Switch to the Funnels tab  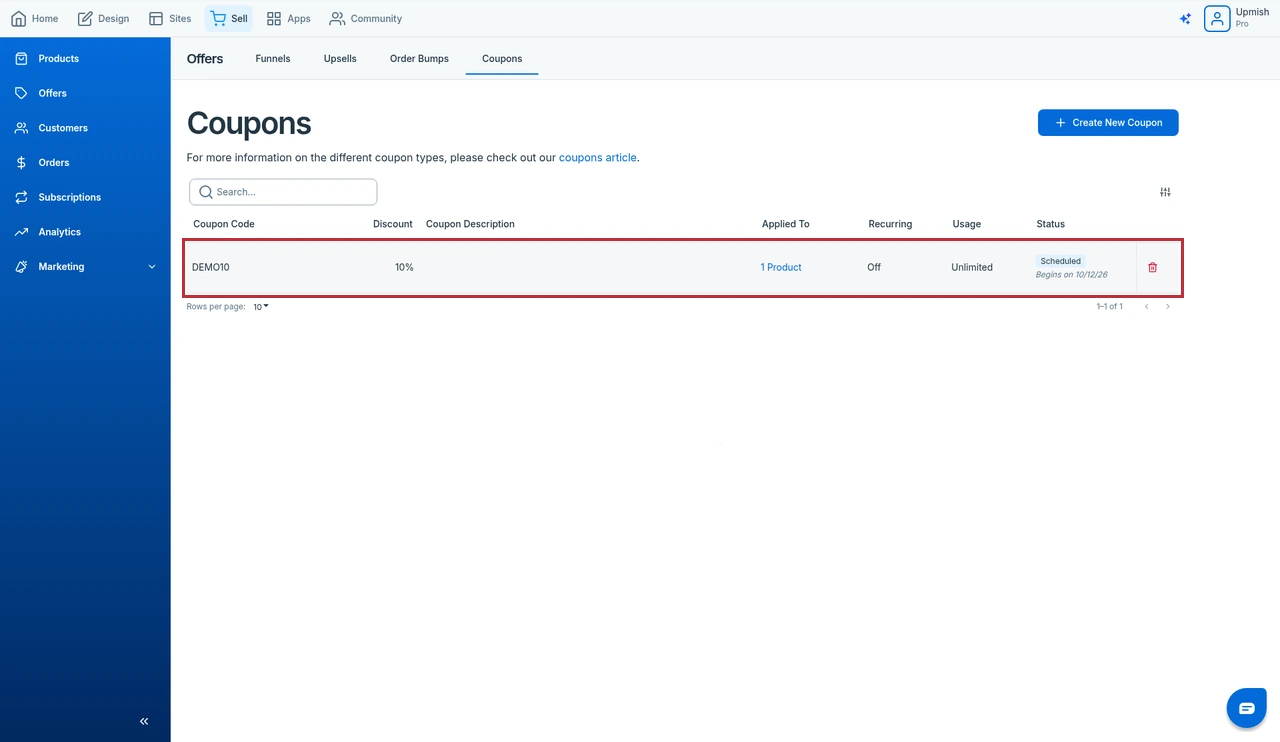[x=273, y=59]
